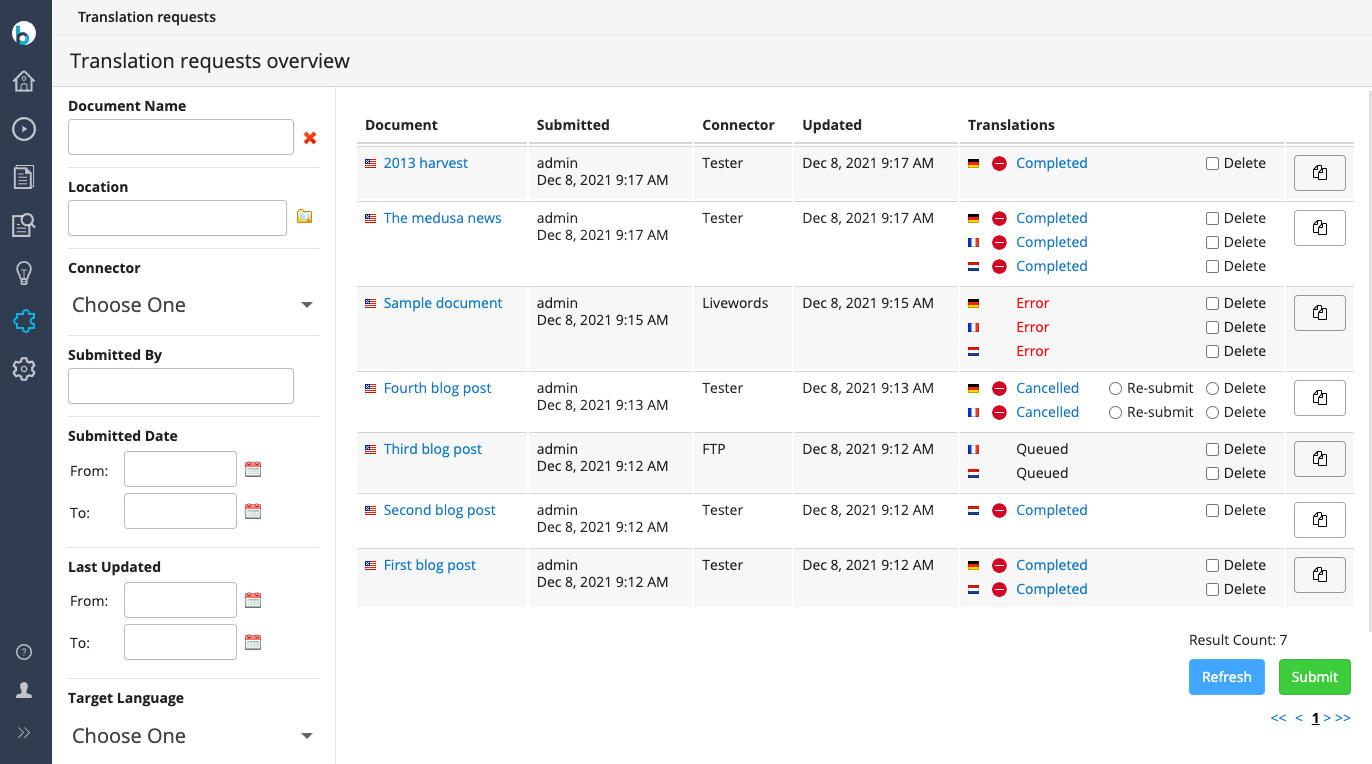
Task: Click into the Submitted By text field
Action: point(181,386)
